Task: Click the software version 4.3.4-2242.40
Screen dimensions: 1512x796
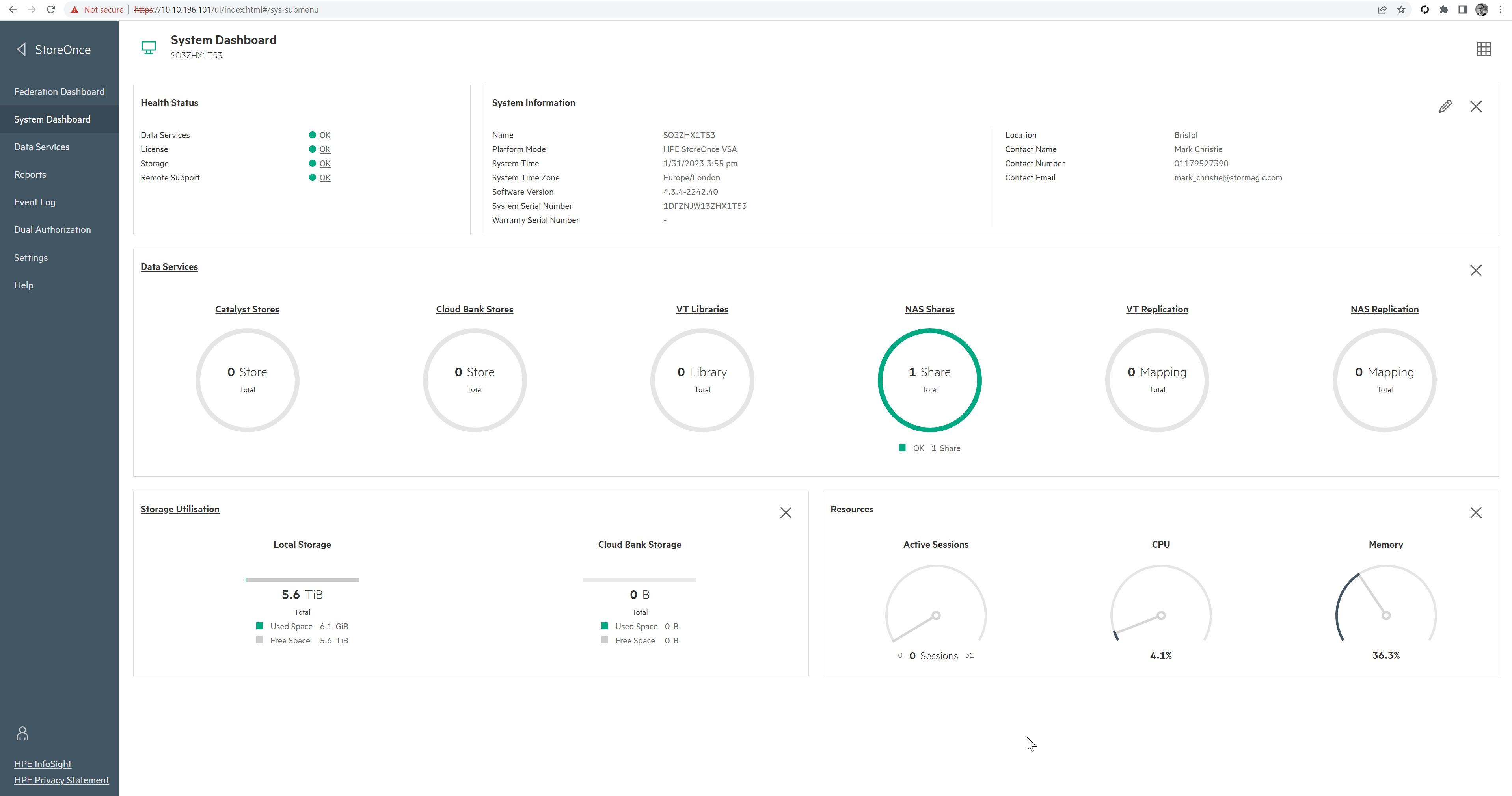Action: [x=690, y=192]
